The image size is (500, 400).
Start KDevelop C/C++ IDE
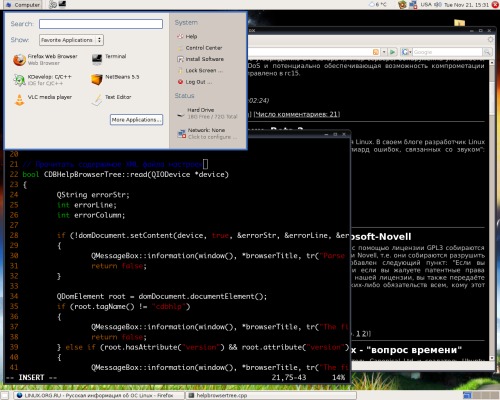pos(42,80)
